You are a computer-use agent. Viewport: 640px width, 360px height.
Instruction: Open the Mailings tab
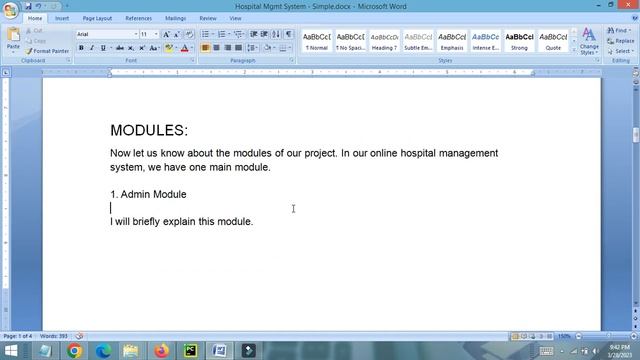[176, 18]
